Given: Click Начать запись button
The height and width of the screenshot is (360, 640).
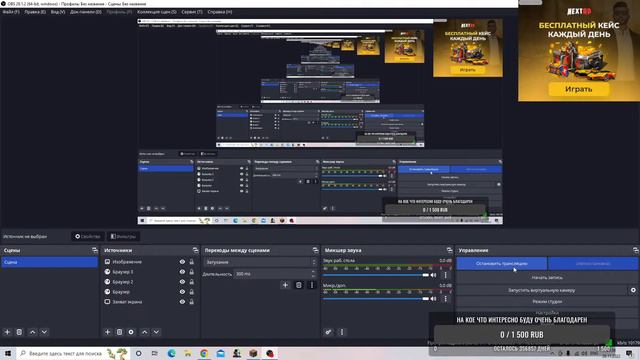Looking at the screenshot, I should tap(547, 278).
